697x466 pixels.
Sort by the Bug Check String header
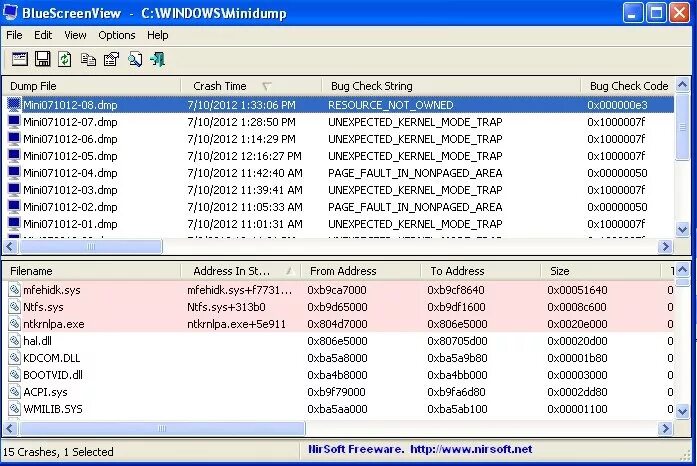(451, 86)
